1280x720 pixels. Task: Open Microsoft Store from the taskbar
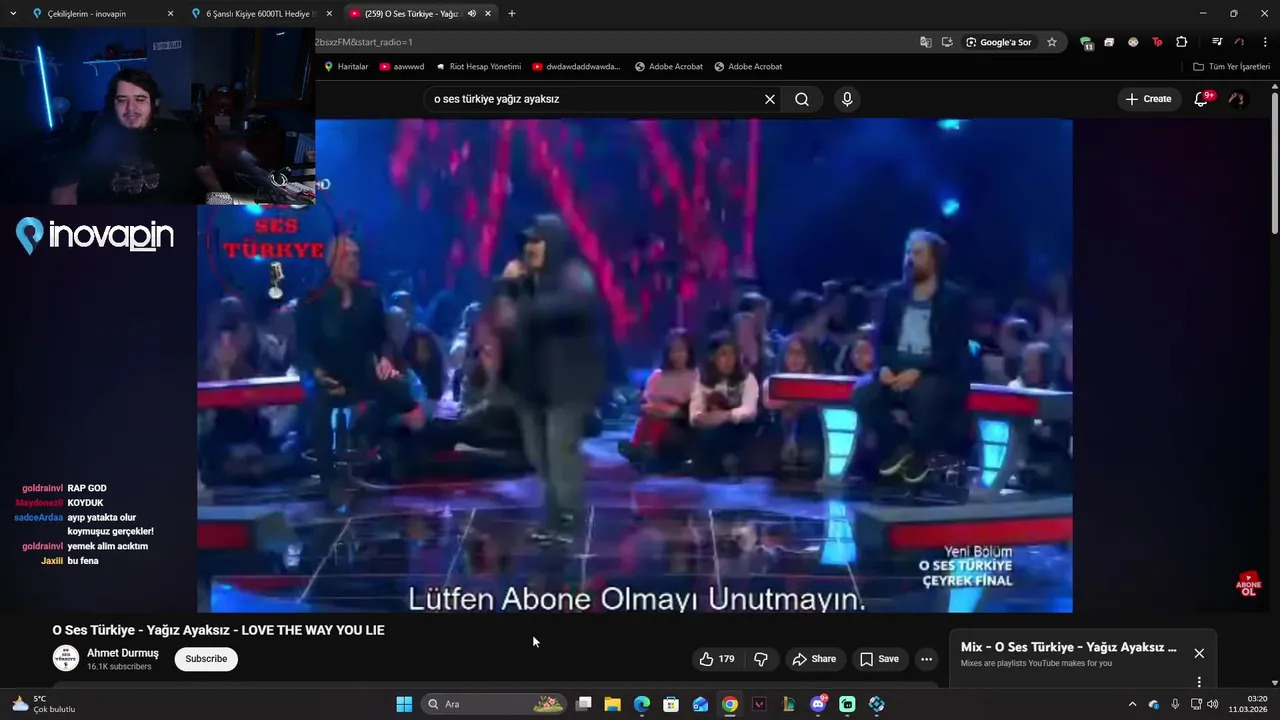tap(671, 704)
